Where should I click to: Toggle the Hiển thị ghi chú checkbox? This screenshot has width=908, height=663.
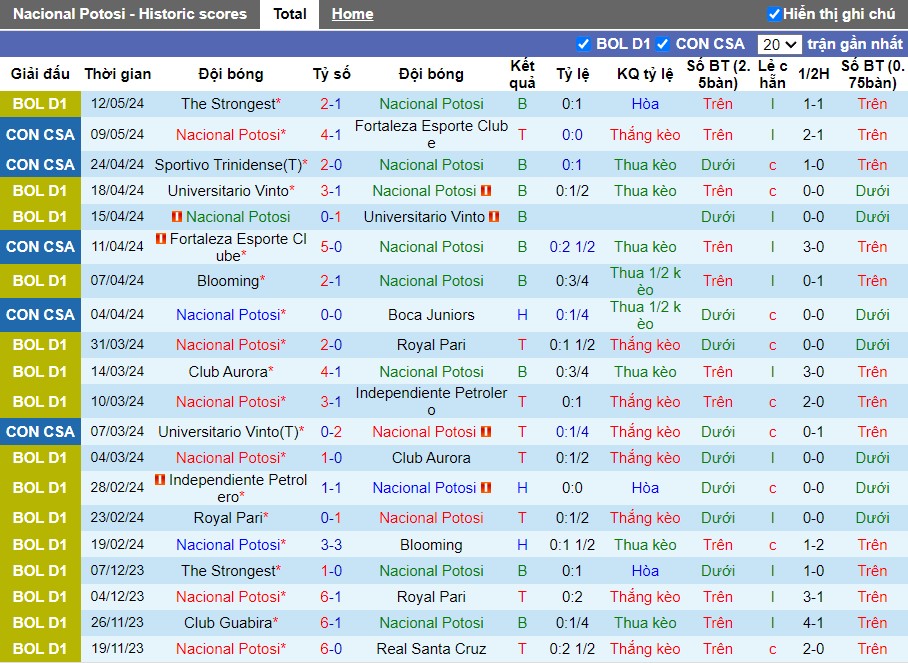coord(774,14)
